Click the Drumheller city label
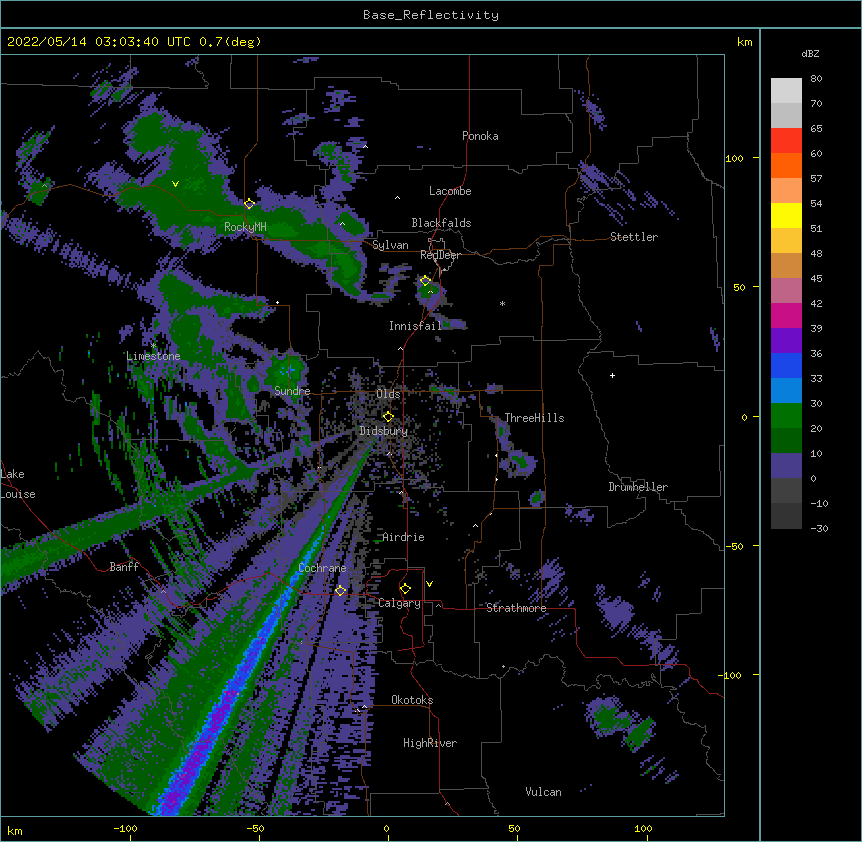The image size is (862, 842). (x=638, y=487)
